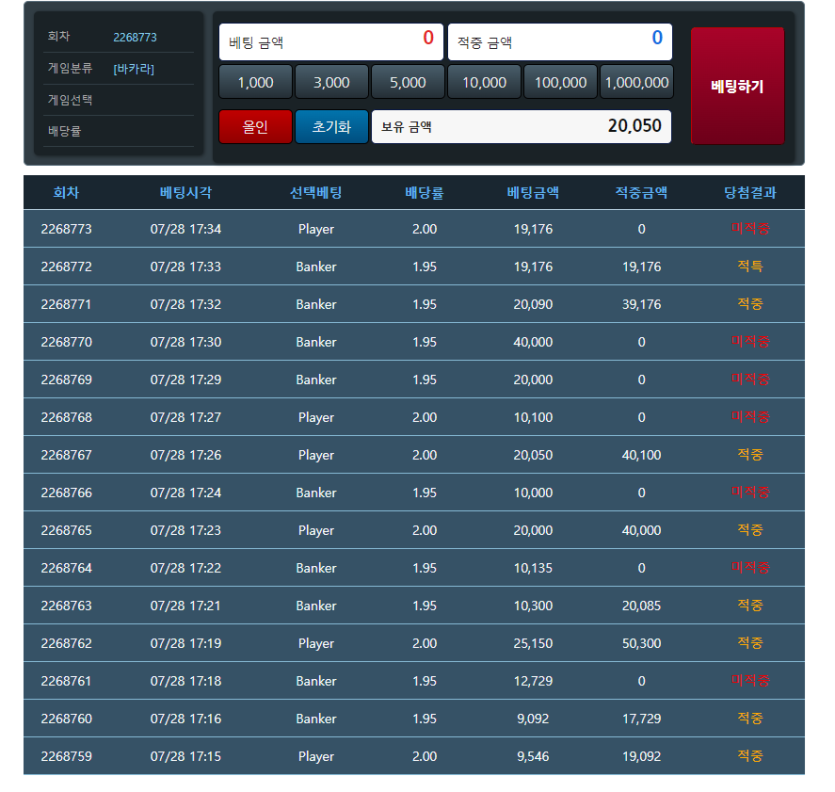Click the 당첨결과 column header
Image resolution: width=835 pixels, height=792 pixels.
[x=750, y=192]
